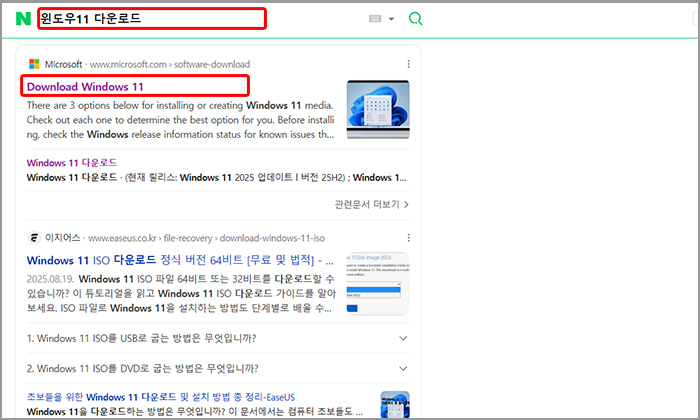Open the purple Windows 11 다운로드 sublink

(x=72, y=163)
